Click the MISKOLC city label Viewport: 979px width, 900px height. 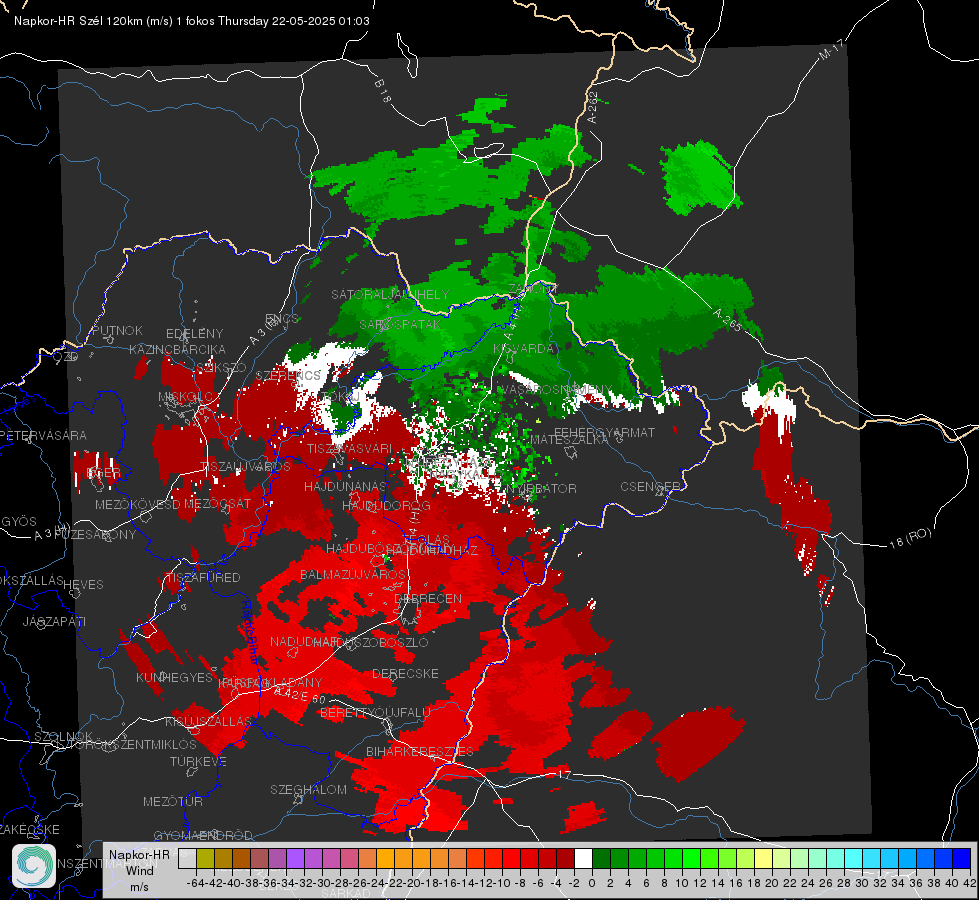[185, 397]
